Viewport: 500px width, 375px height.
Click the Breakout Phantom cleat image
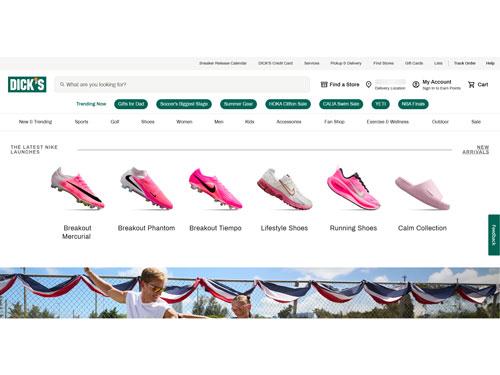(x=146, y=188)
